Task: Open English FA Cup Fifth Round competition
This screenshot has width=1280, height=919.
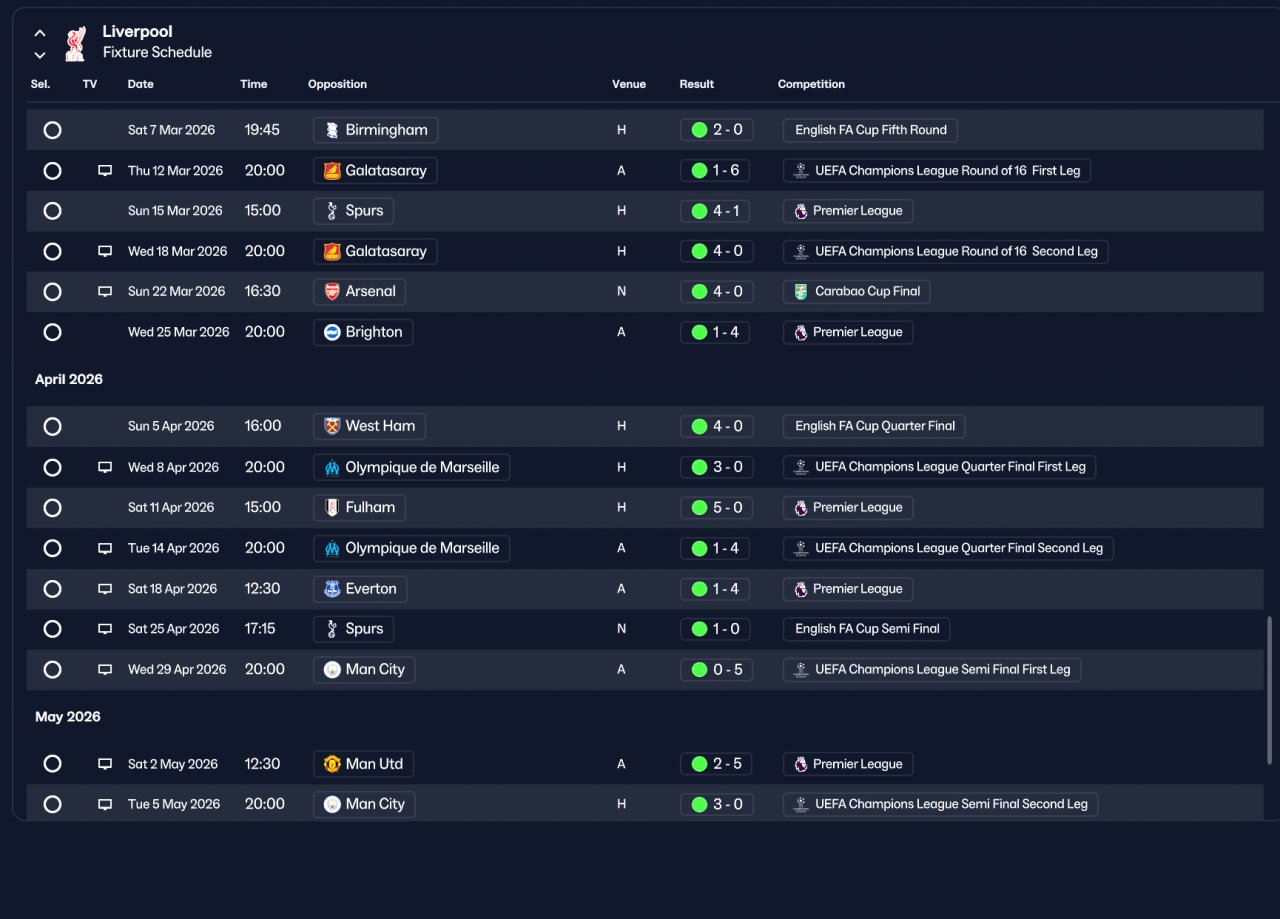Action: click(x=871, y=130)
